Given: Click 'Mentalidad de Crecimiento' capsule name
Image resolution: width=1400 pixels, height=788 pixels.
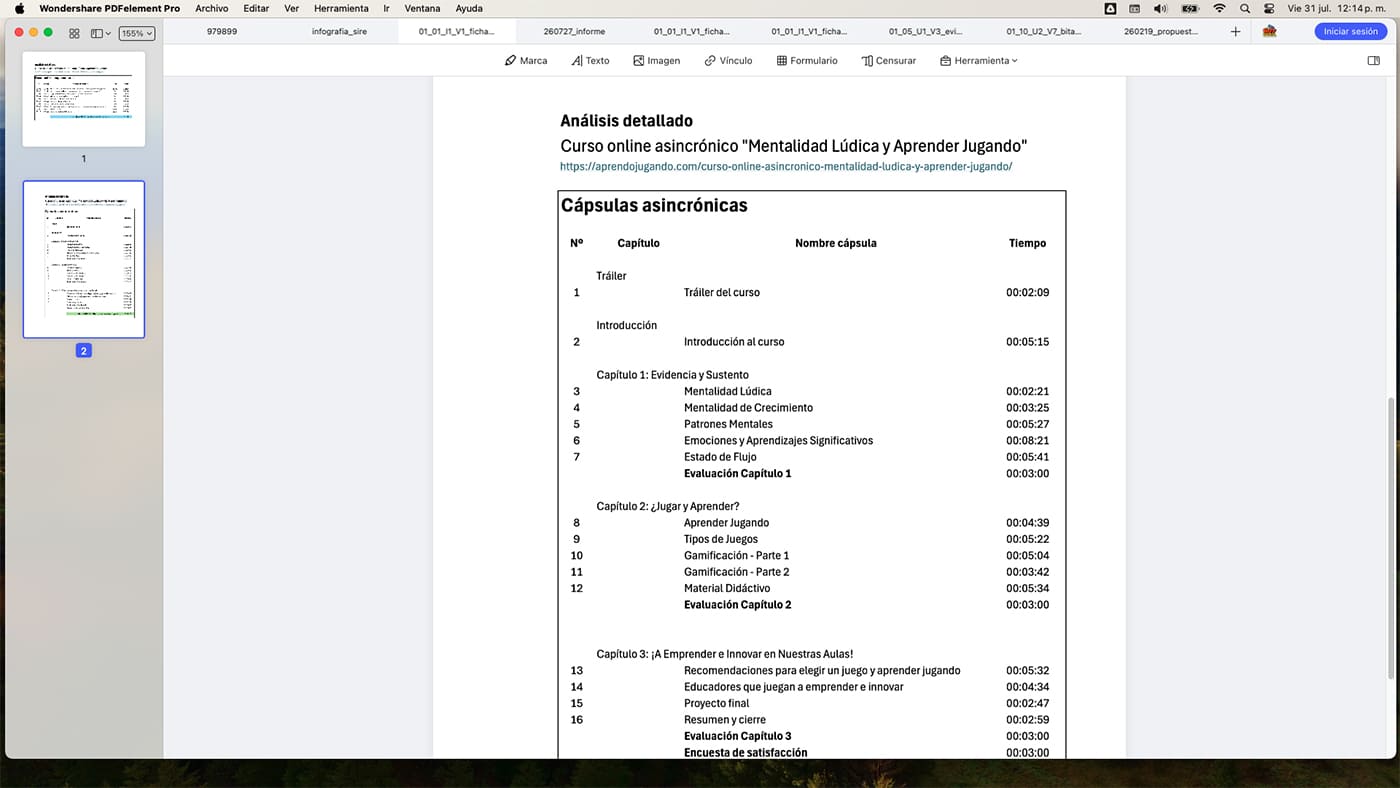Looking at the screenshot, I should click(748, 408).
